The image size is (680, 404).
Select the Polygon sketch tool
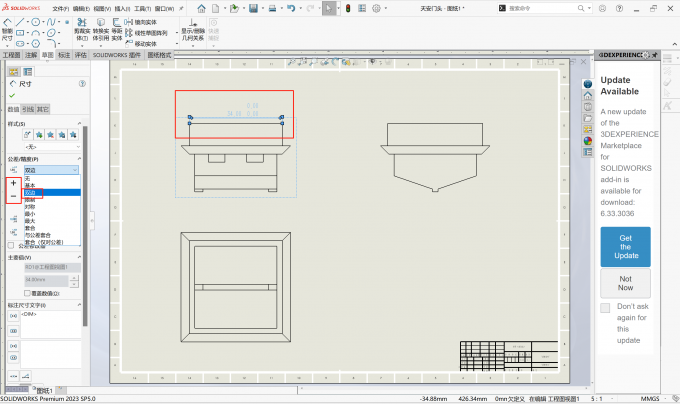[36, 43]
